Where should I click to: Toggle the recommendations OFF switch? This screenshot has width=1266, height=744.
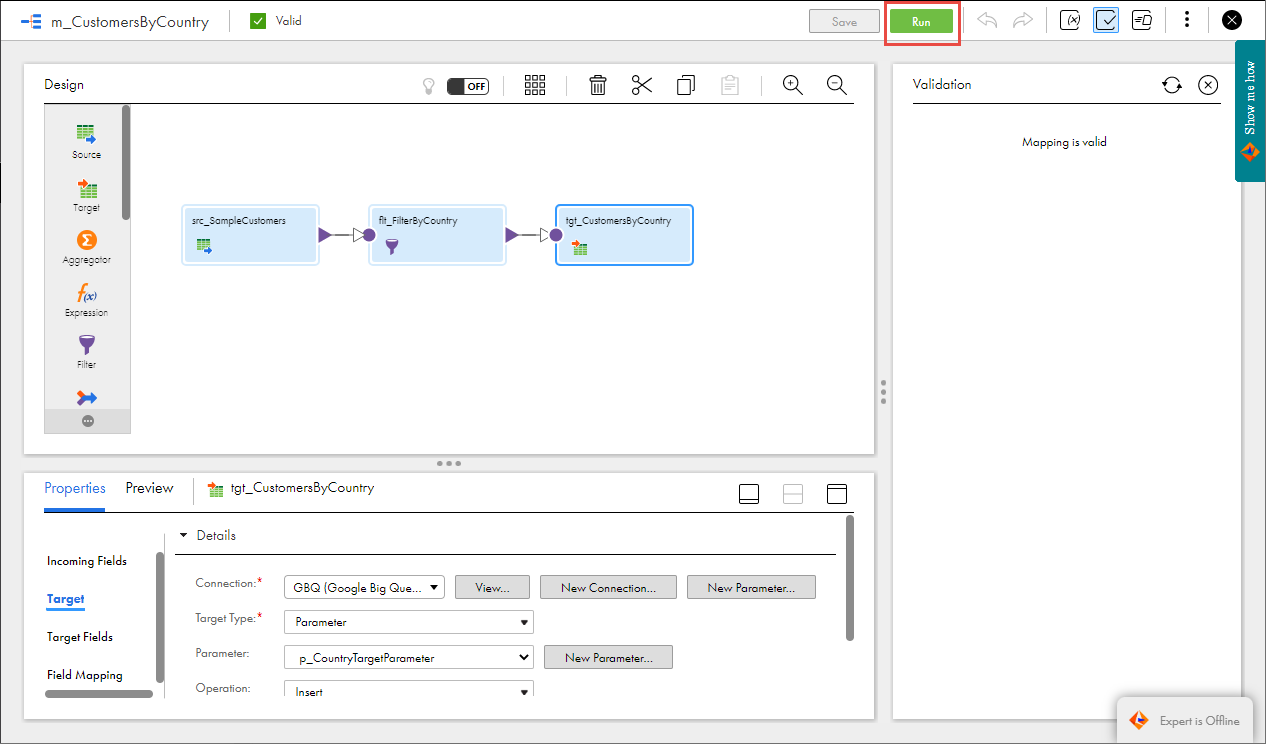pos(467,86)
